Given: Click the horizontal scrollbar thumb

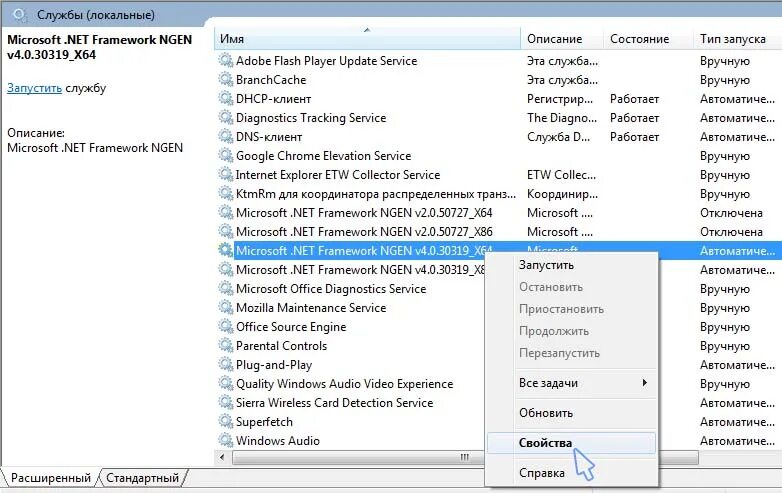Looking at the screenshot, I should click(465, 457).
